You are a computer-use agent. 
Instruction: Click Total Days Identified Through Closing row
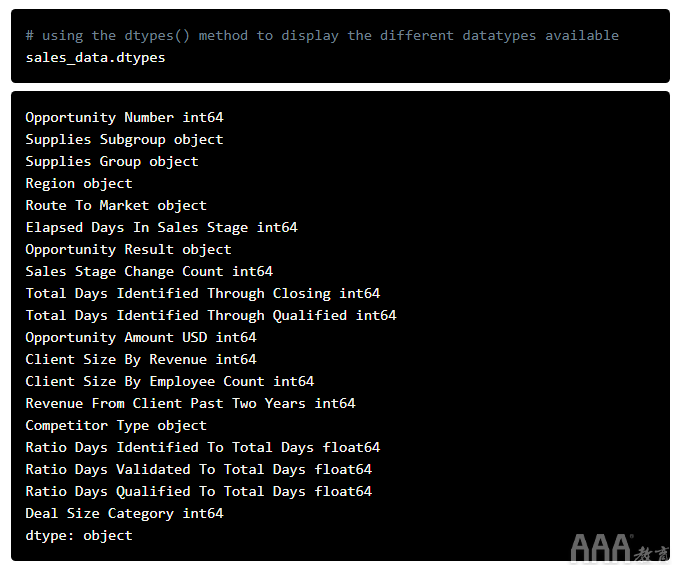pos(203,294)
